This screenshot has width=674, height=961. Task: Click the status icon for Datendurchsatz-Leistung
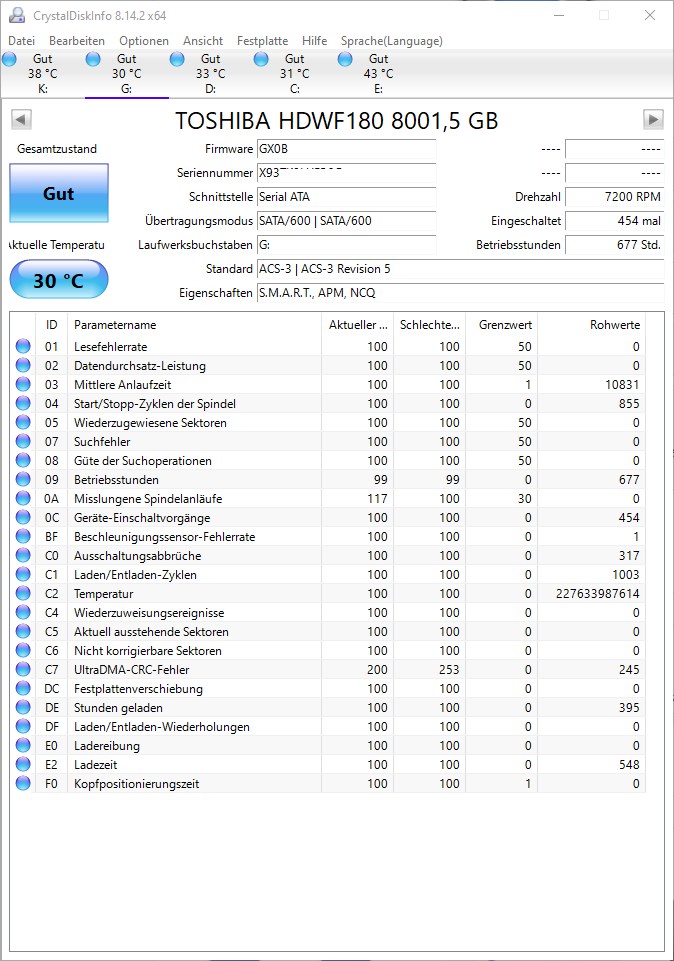pyautogui.click(x=23, y=365)
